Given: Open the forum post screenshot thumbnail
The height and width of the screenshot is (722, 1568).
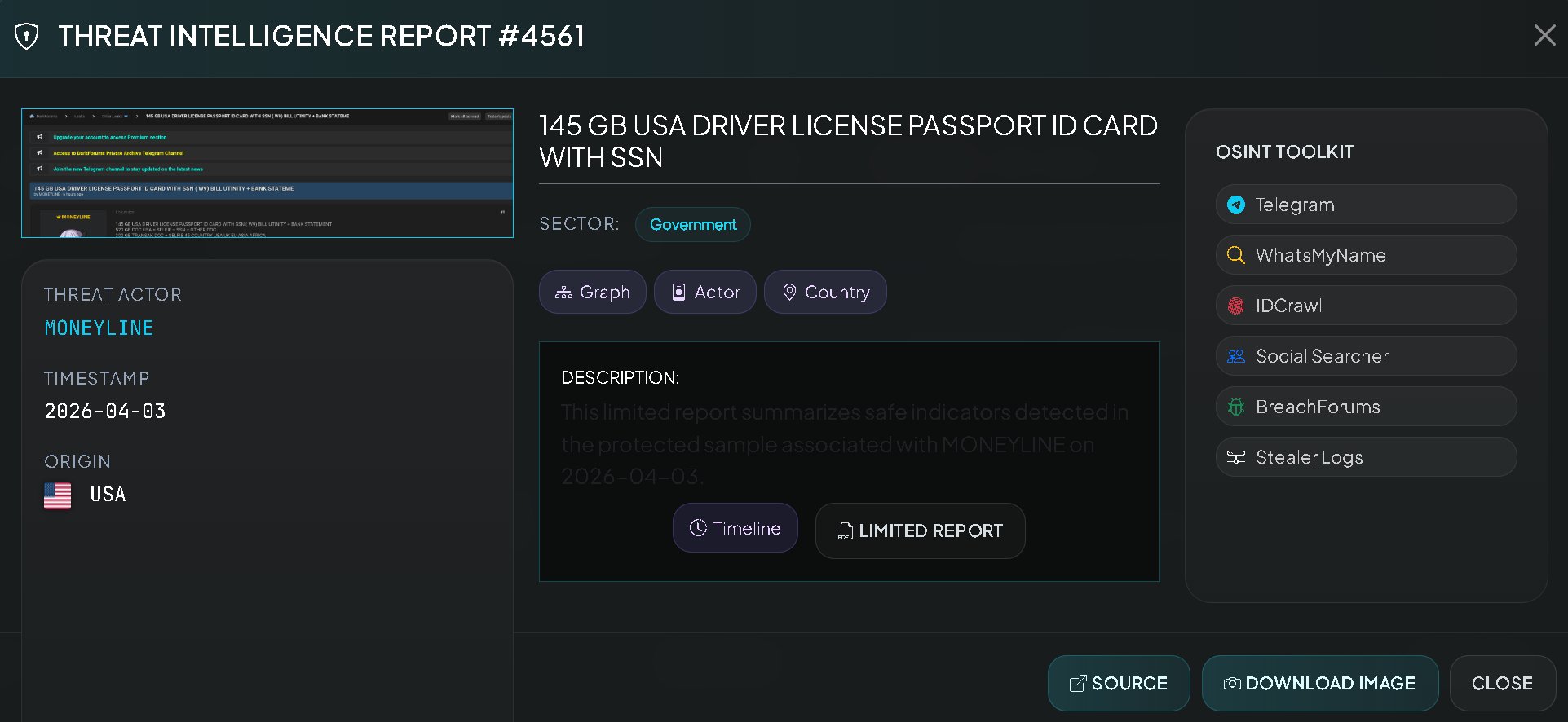Looking at the screenshot, I should 267,173.
